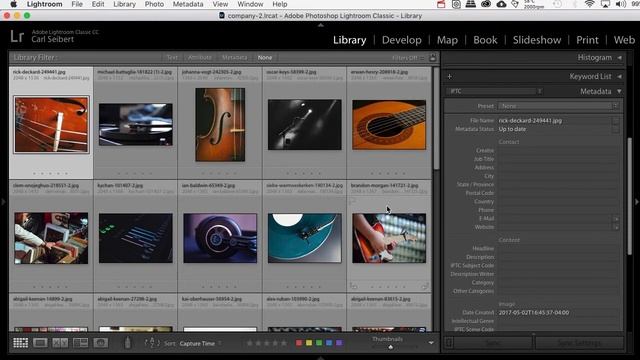Open the File menu
The width and height of the screenshot is (640, 360).
(x=77, y=4)
